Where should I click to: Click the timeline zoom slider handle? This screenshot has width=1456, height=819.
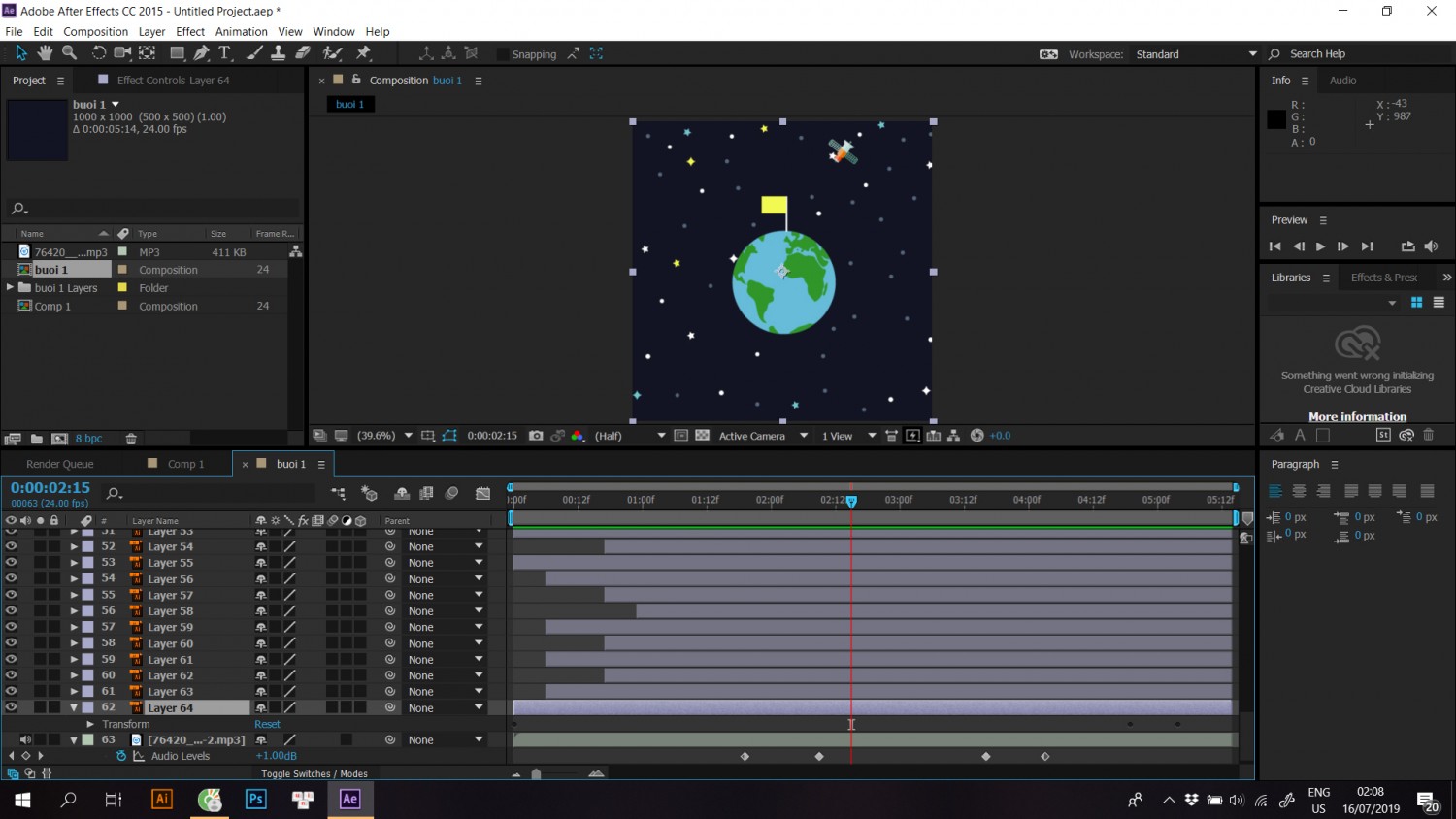click(536, 774)
